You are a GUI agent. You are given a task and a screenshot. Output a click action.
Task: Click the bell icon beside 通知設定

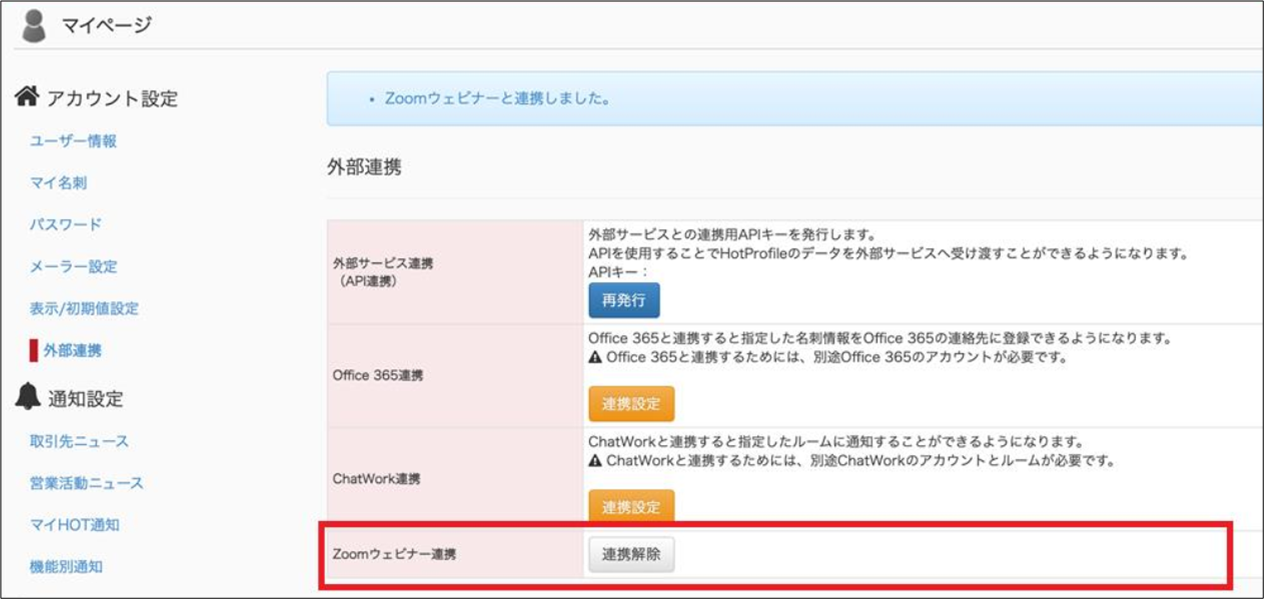(27, 398)
